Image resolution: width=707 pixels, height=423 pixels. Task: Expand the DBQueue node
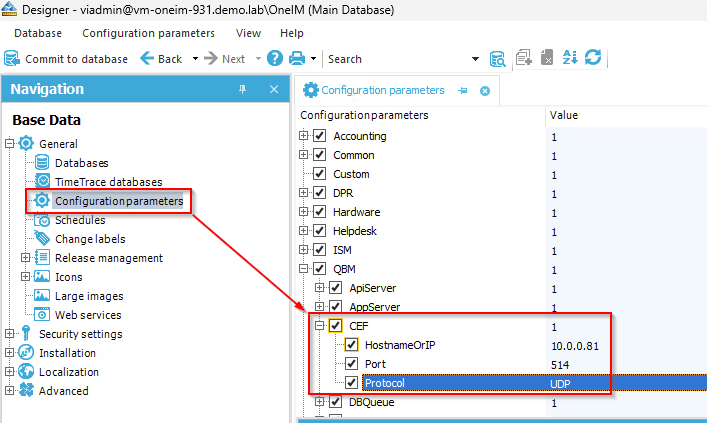pos(320,401)
